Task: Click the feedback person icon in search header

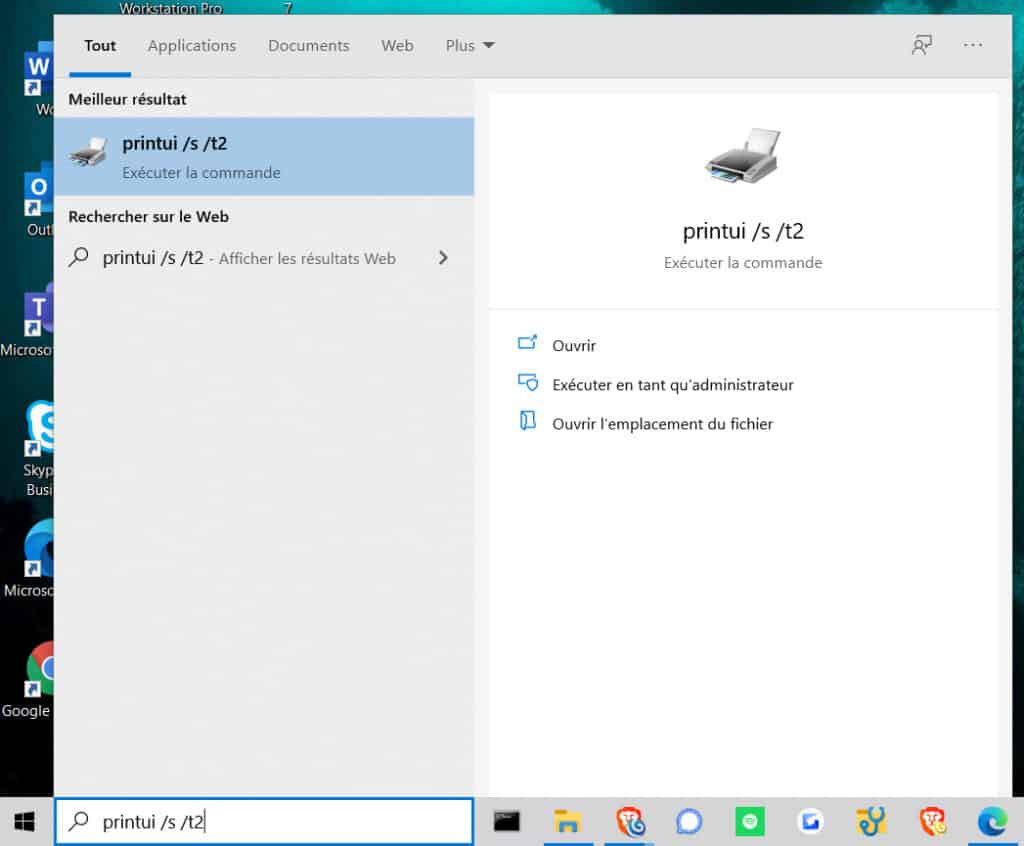Action: (x=921, y=45)
